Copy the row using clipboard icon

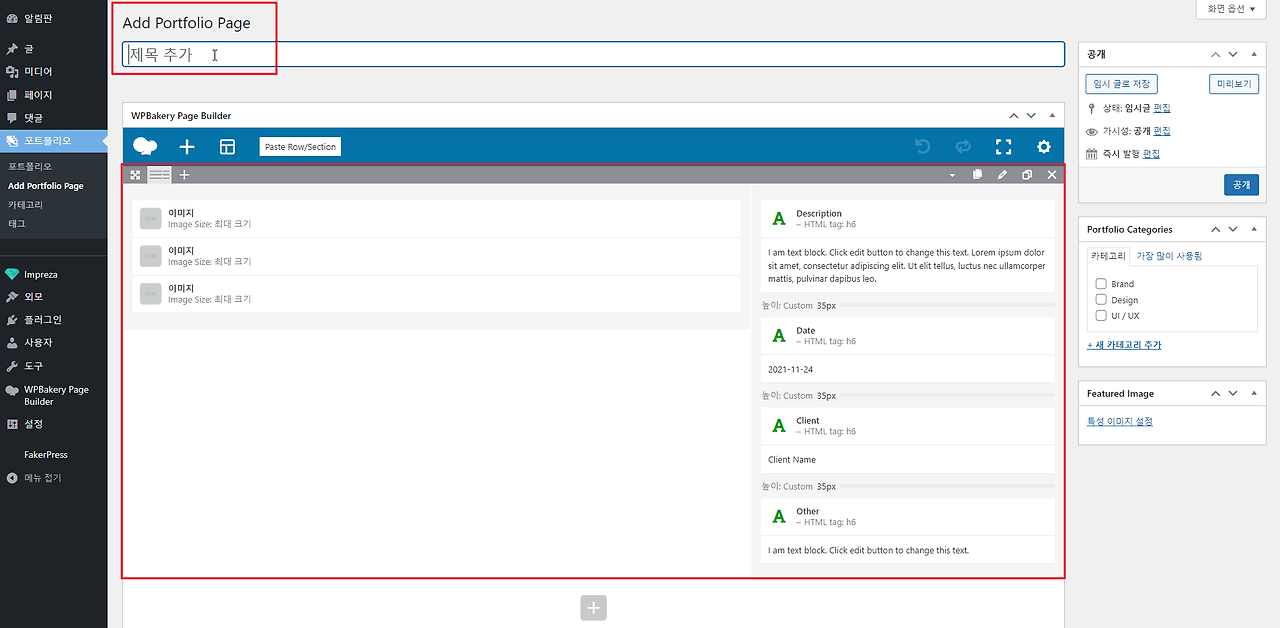(x=977, y=175)
